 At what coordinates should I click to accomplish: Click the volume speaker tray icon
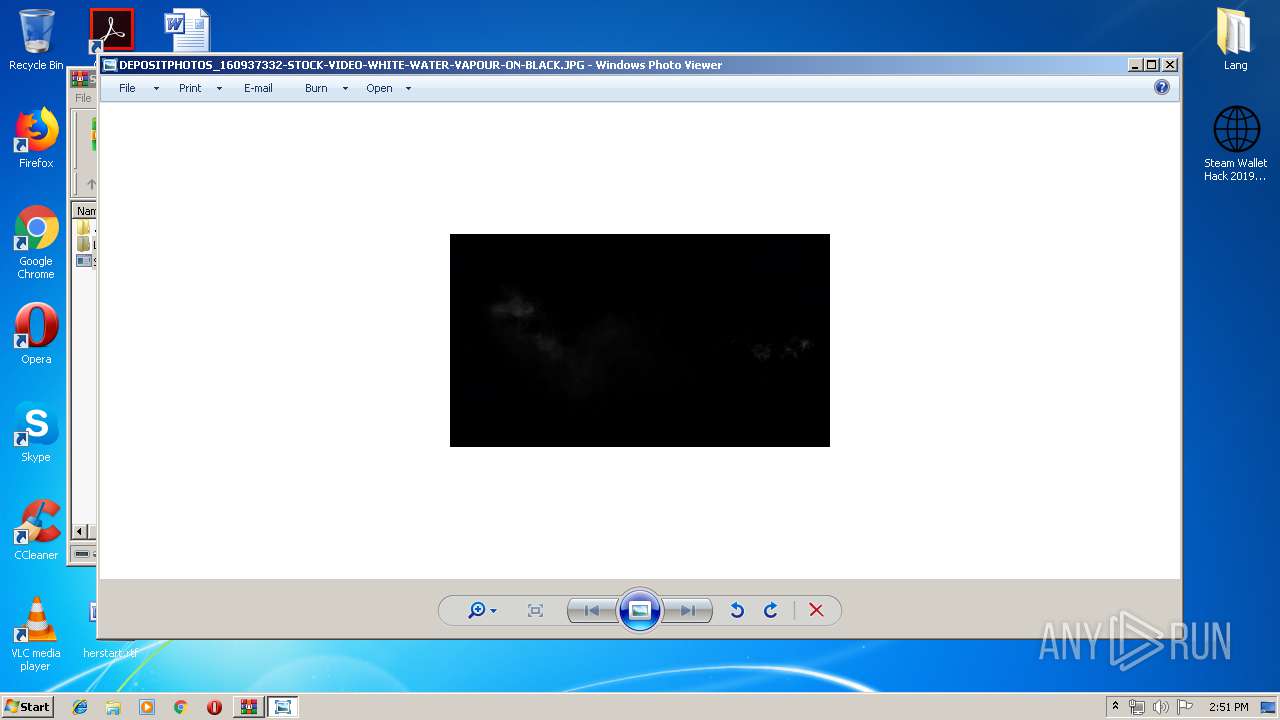tap(1161, 707)
